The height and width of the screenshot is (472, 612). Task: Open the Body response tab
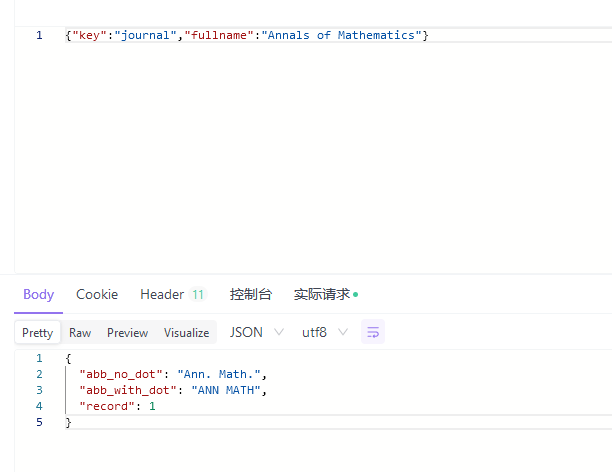(x=38, y=294)
